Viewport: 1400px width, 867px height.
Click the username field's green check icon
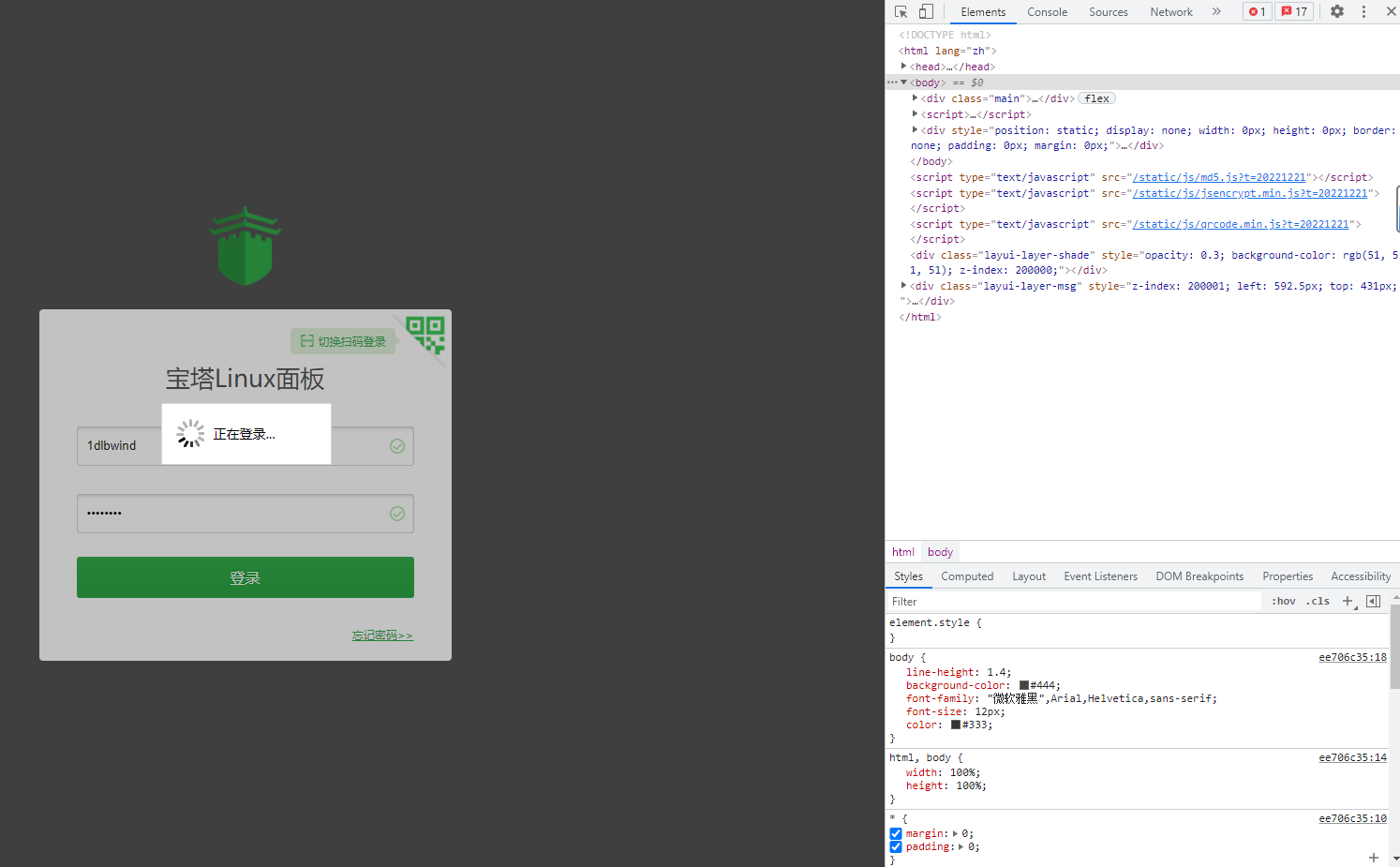click(x=397, y=446)
